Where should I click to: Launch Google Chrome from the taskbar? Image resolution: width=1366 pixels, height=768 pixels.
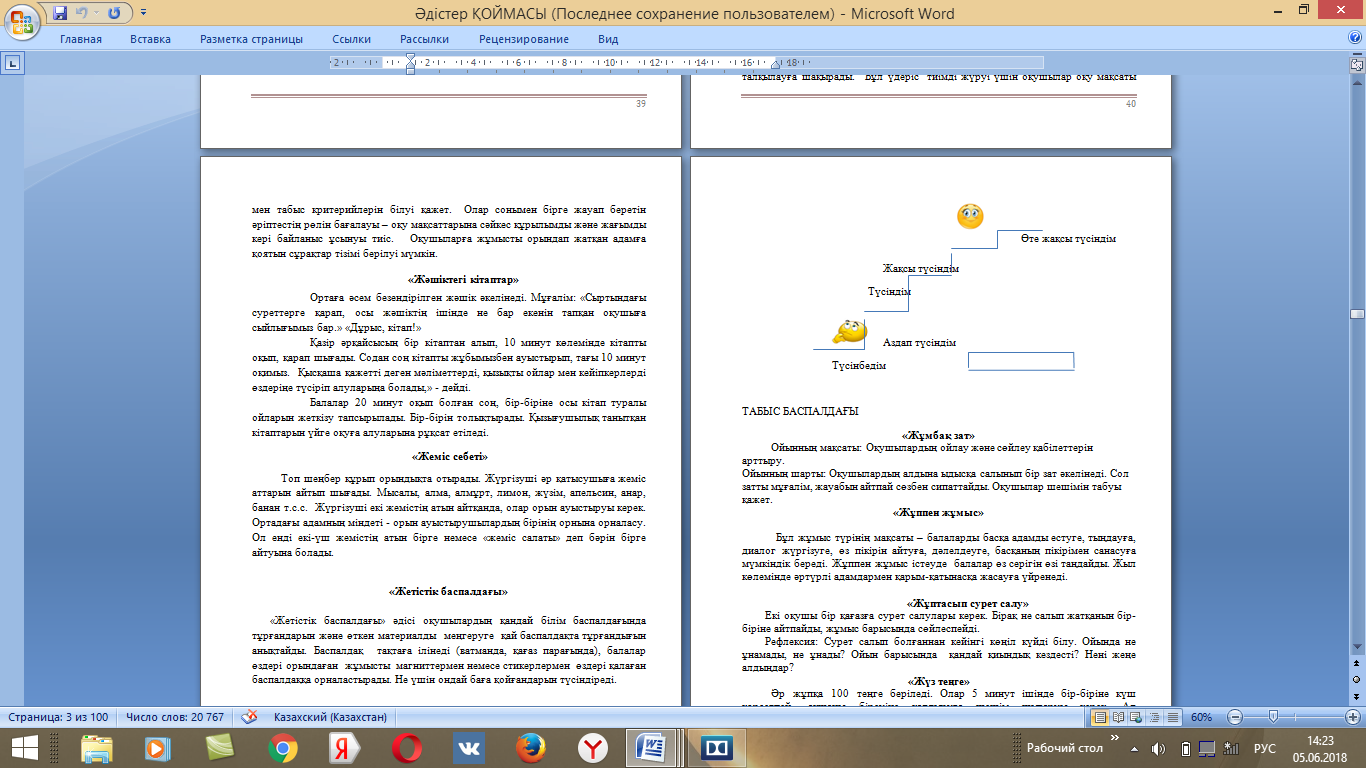pyautogui.click(x=283, y=747)
